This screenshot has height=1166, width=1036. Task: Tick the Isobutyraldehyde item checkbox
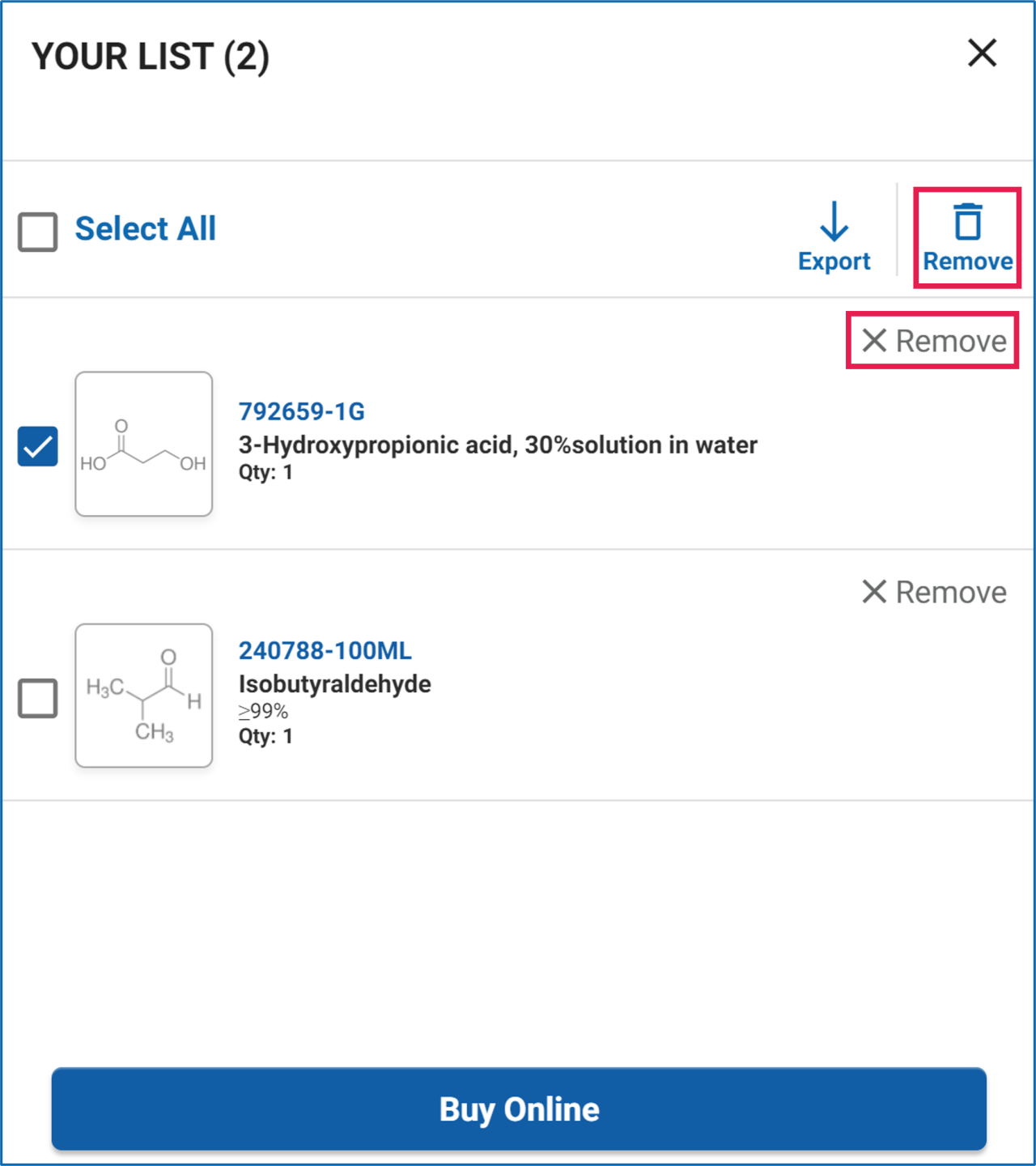pyautogui.click(x=38, y=698)
